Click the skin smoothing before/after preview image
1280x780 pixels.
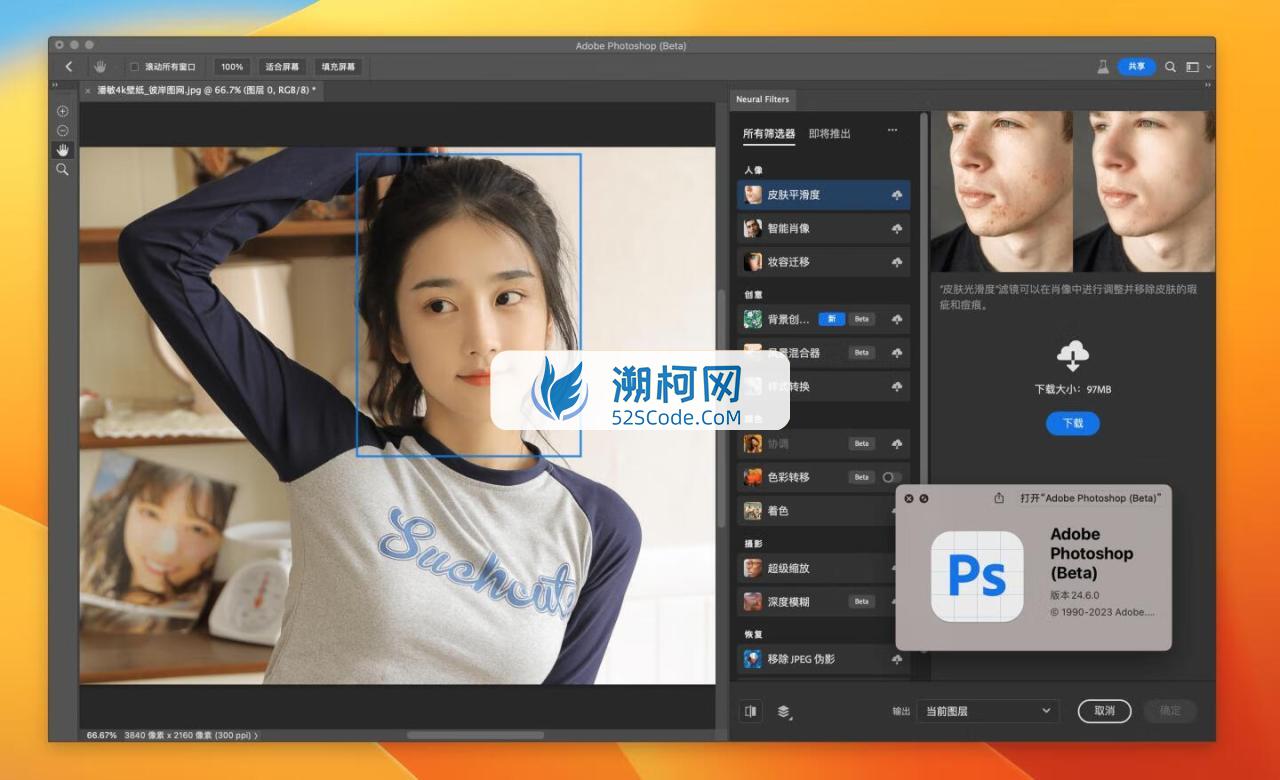click(x=1073, y=191)
